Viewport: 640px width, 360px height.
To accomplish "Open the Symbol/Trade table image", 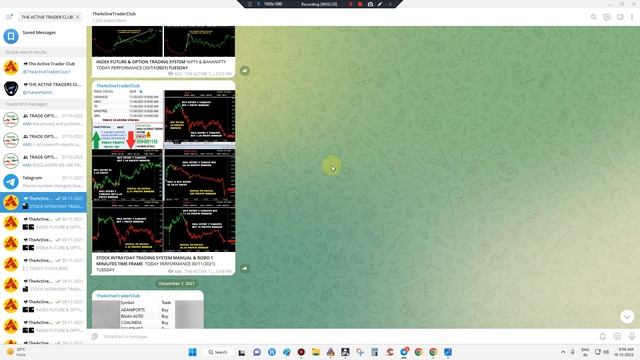I will [x=147, y=314].
